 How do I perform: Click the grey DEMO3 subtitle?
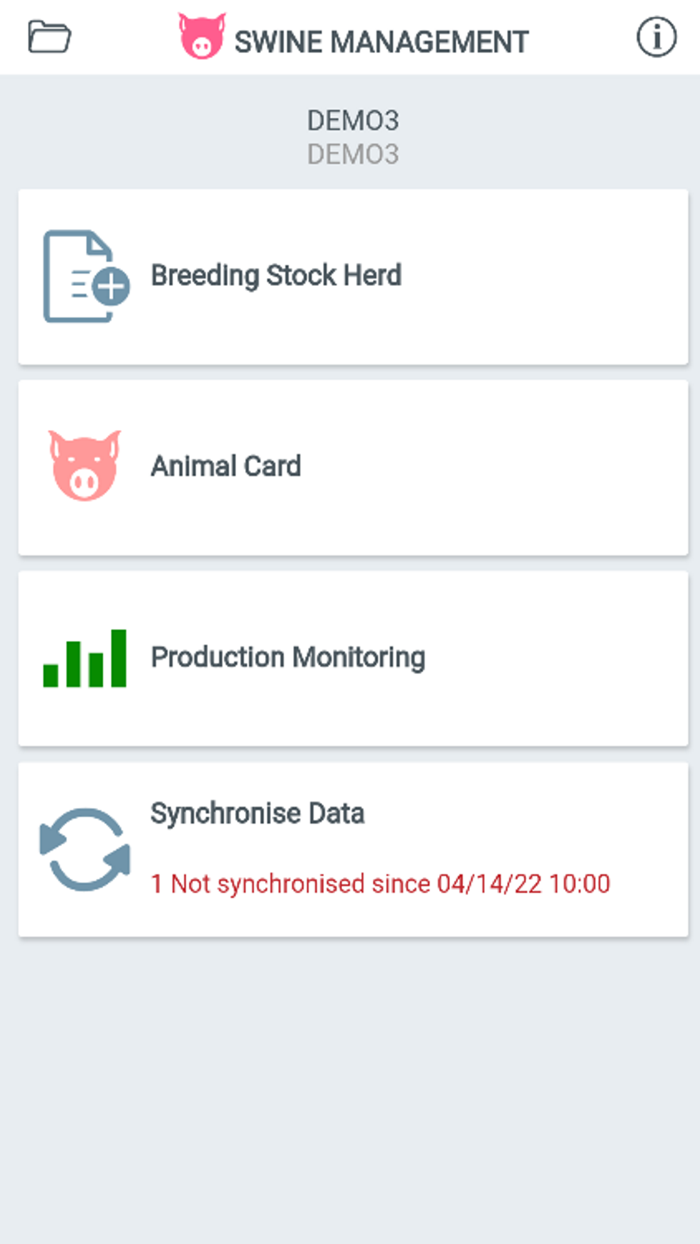point(353,153)
